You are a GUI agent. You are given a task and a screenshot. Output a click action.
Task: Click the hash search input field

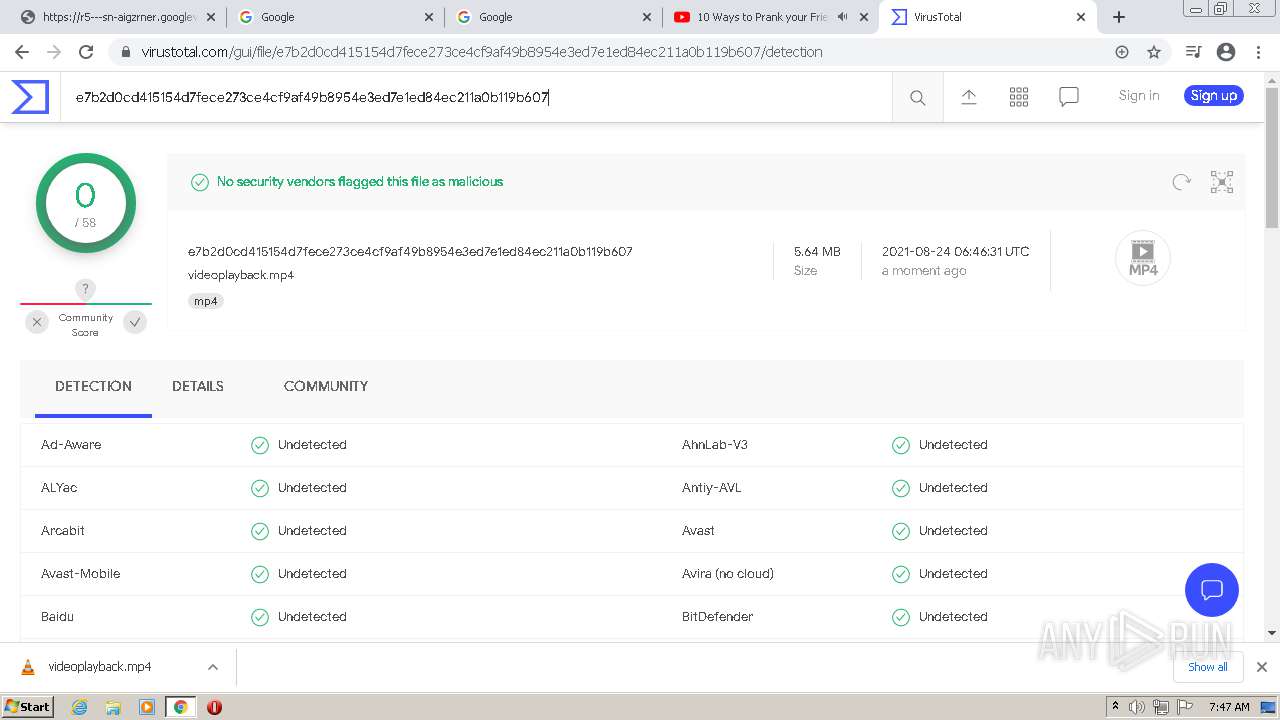tap(476, 97)
